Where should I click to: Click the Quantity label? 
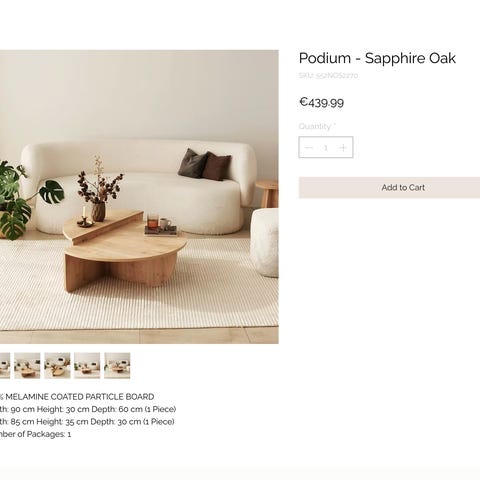(x=317, y=126)
